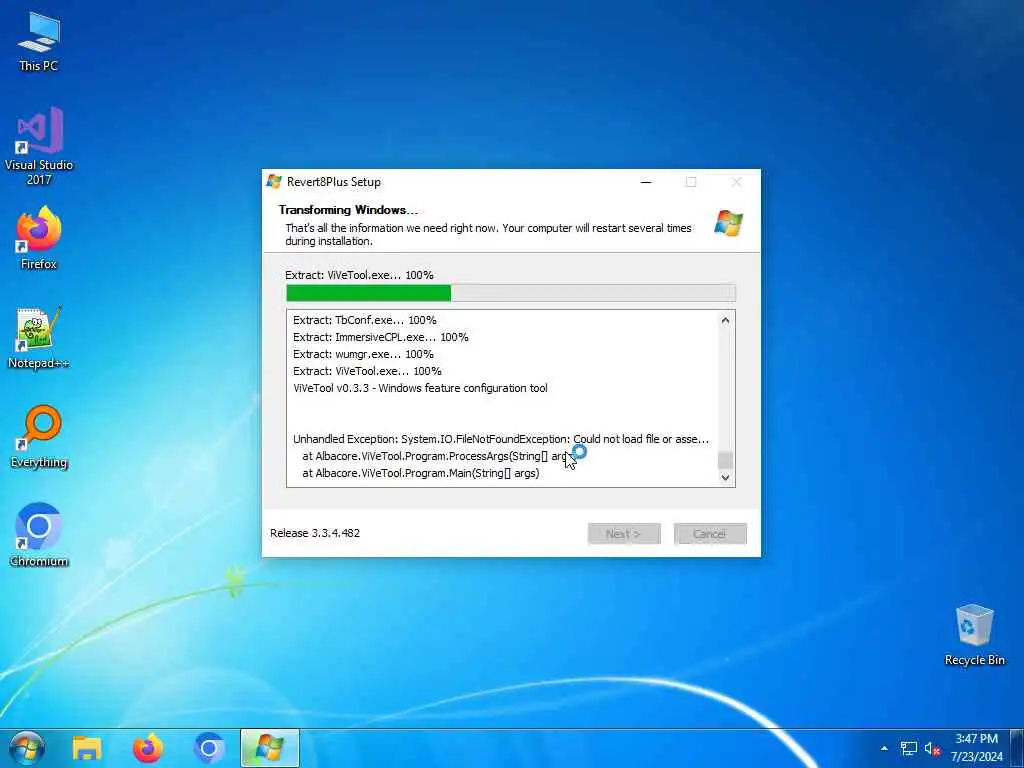Select the 'Extract: ImmersiveCPL.exe... 100%' log line
Screen dimensions: 1024x768
point(381,337)
